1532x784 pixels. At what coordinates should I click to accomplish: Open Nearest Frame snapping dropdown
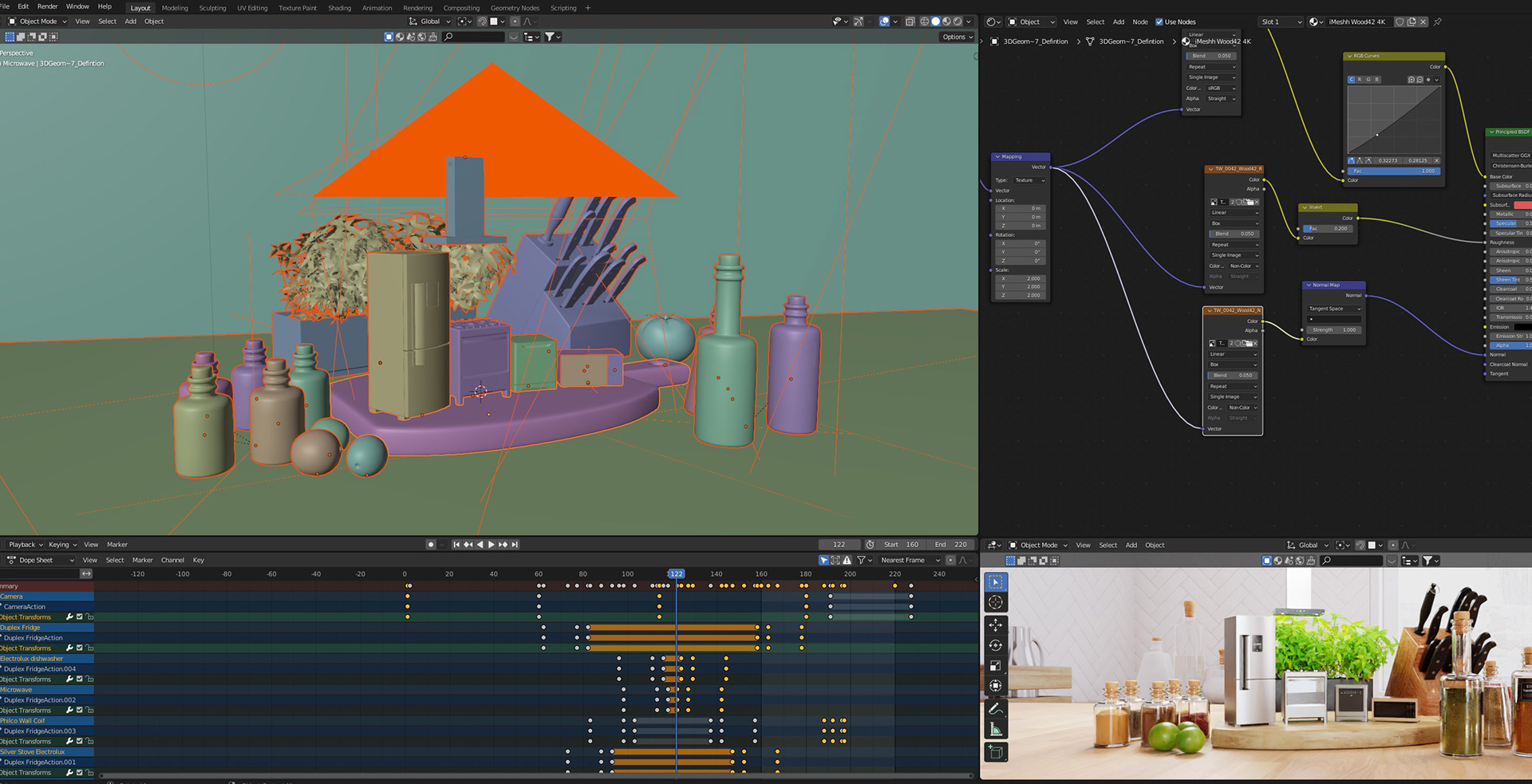910,560
